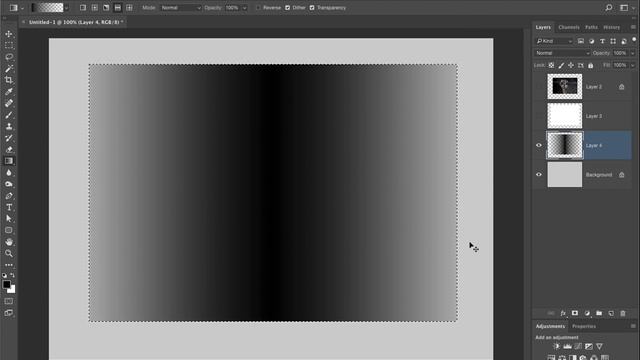Add Vibrance adjustment

[x=599, y=346]
